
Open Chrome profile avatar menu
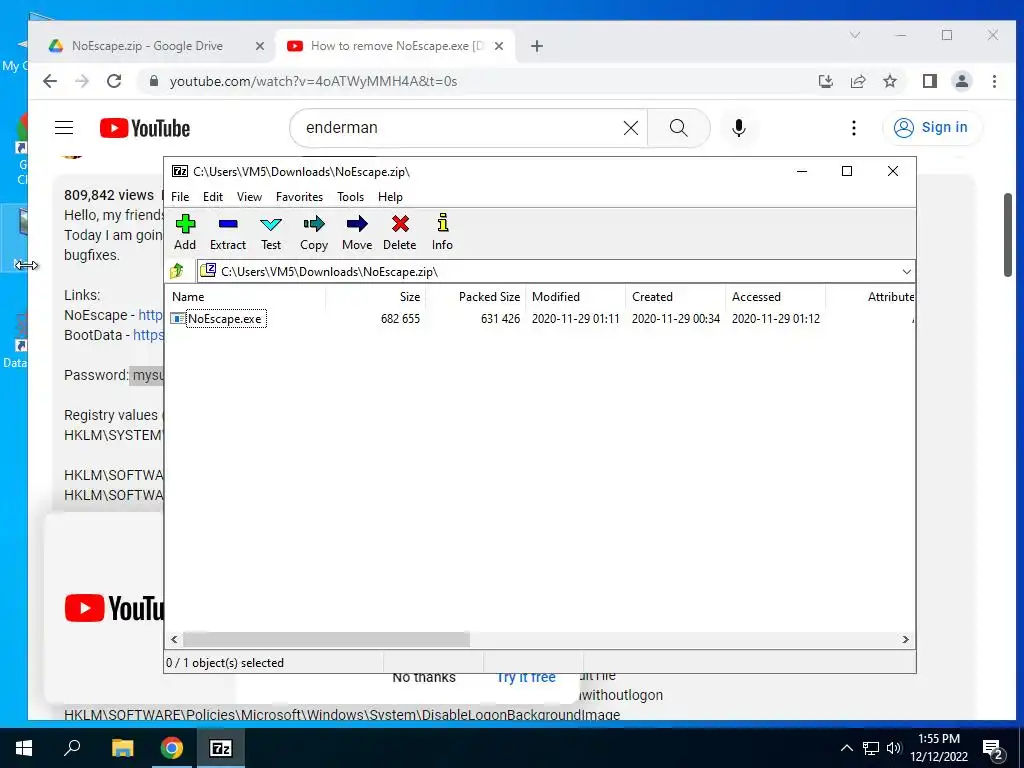click(961, 81)
